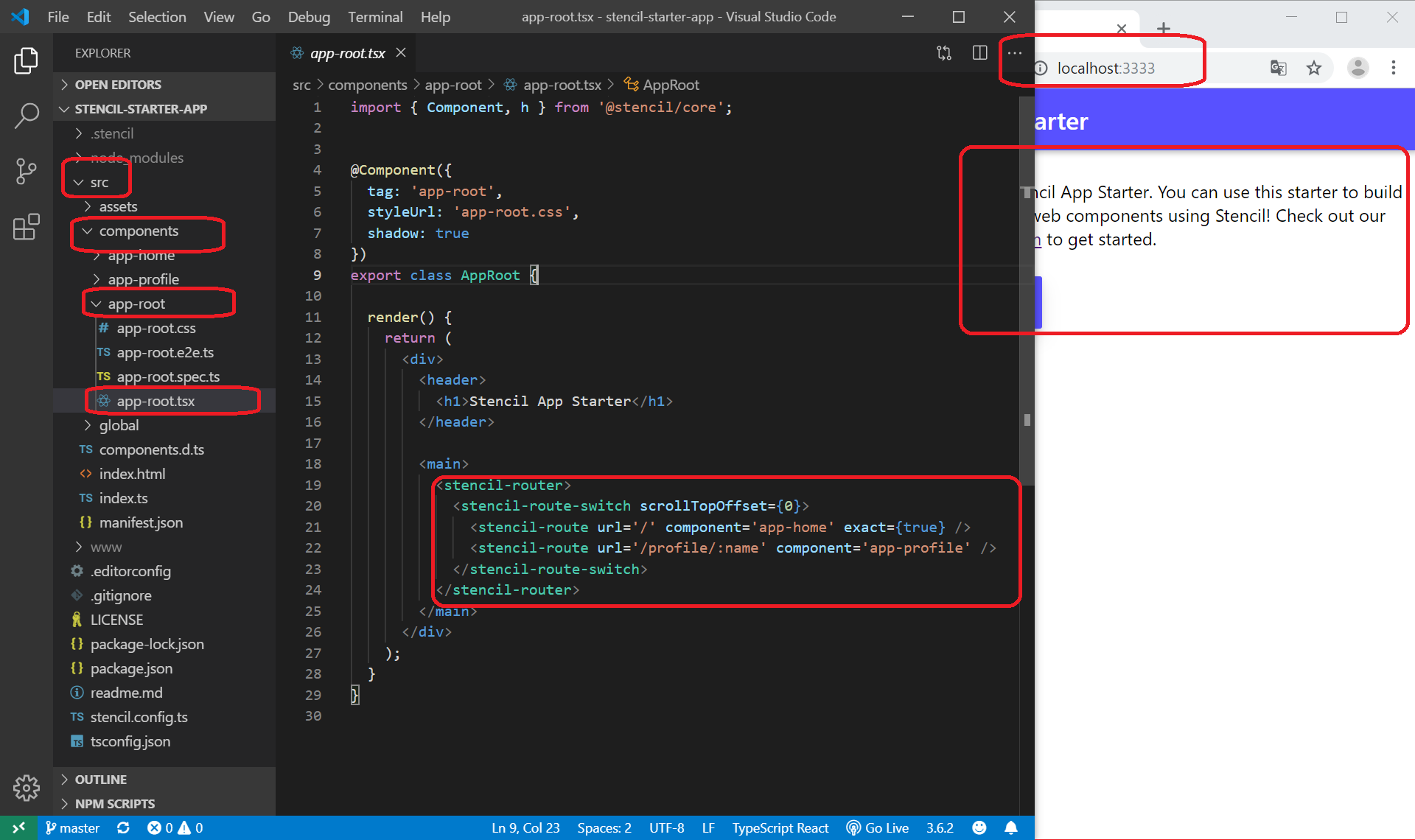Open components.d.ts file
The image size is (1415, 840).
164,449
